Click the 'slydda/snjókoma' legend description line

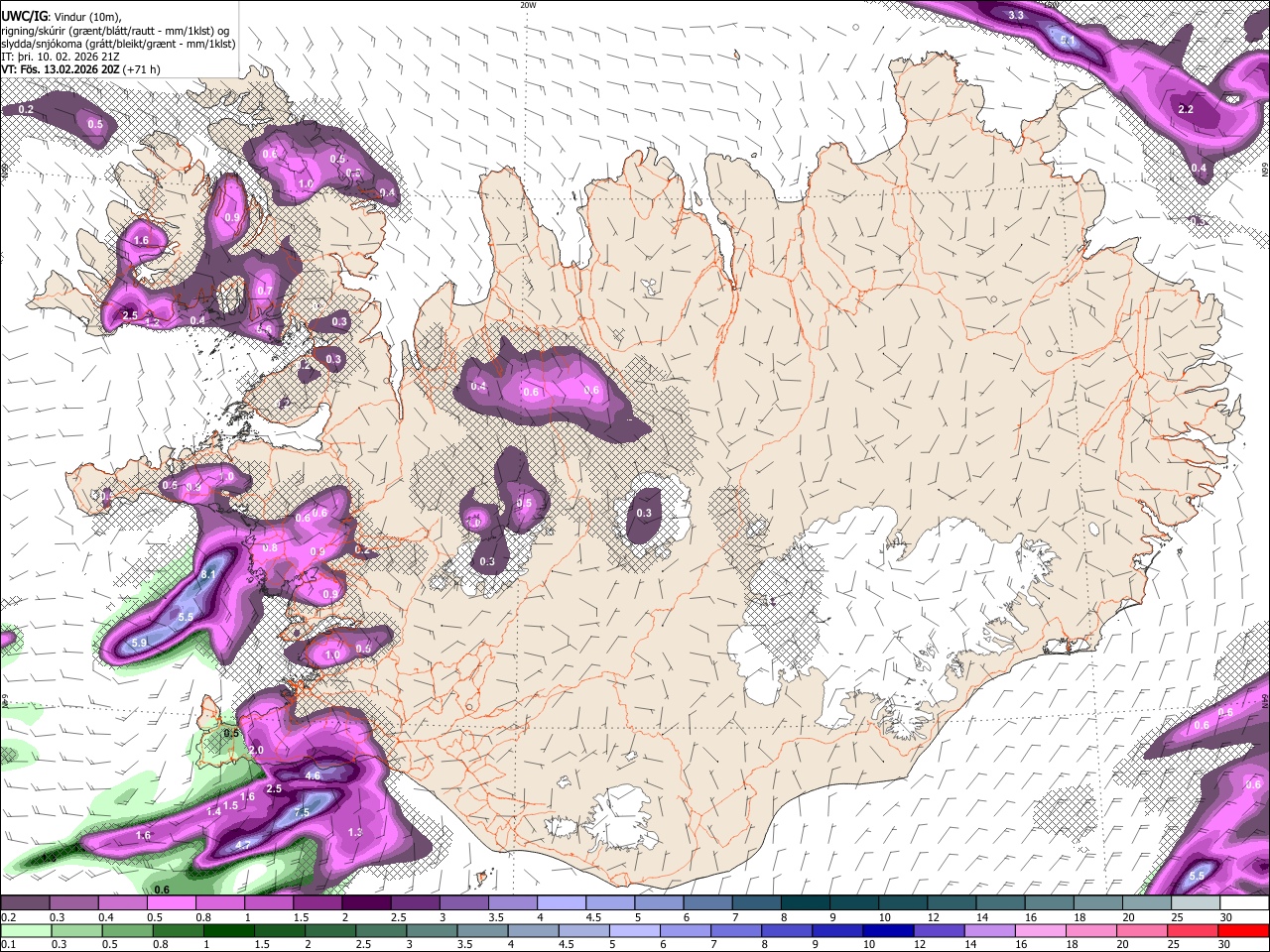(x=118, y=45)
